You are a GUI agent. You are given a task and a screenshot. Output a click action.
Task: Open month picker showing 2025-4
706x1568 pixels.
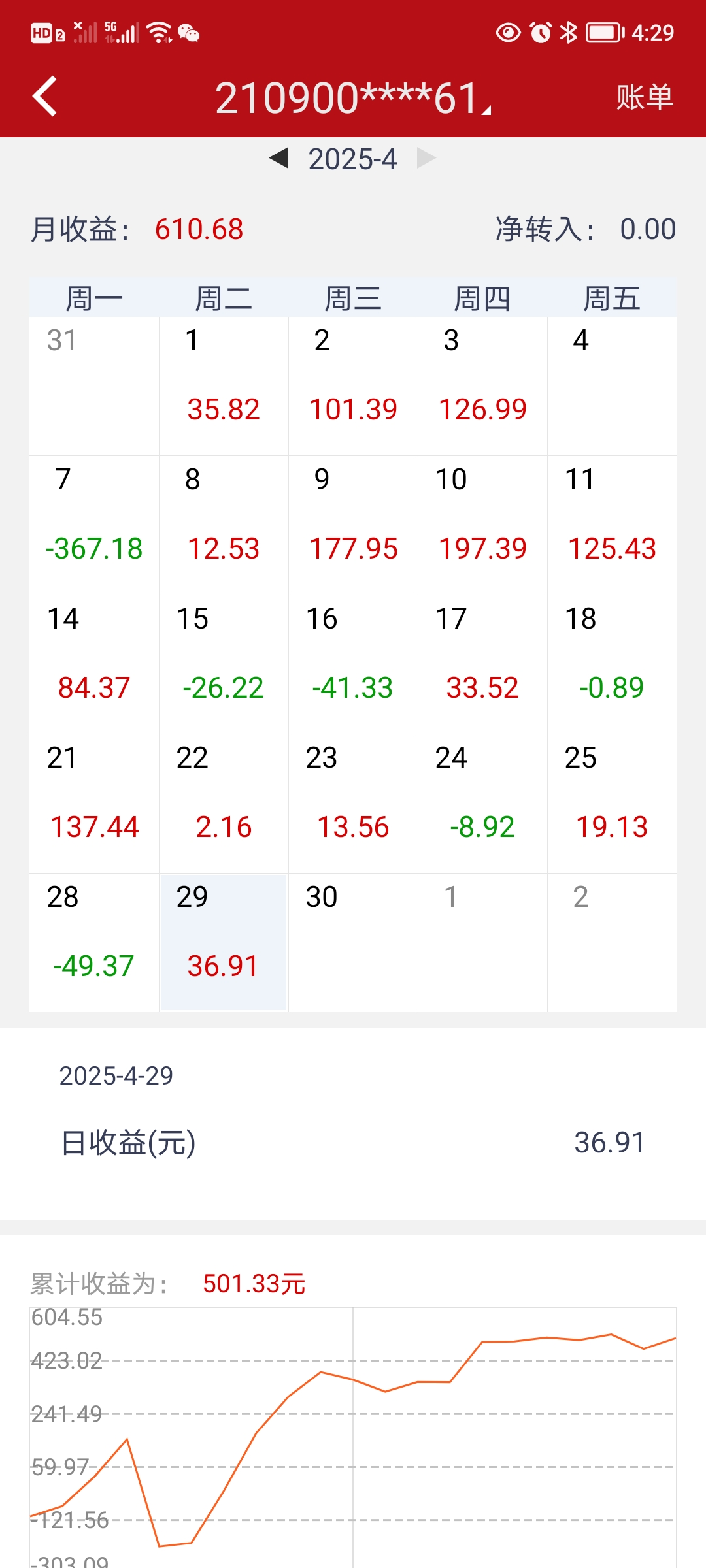(352, 159)
